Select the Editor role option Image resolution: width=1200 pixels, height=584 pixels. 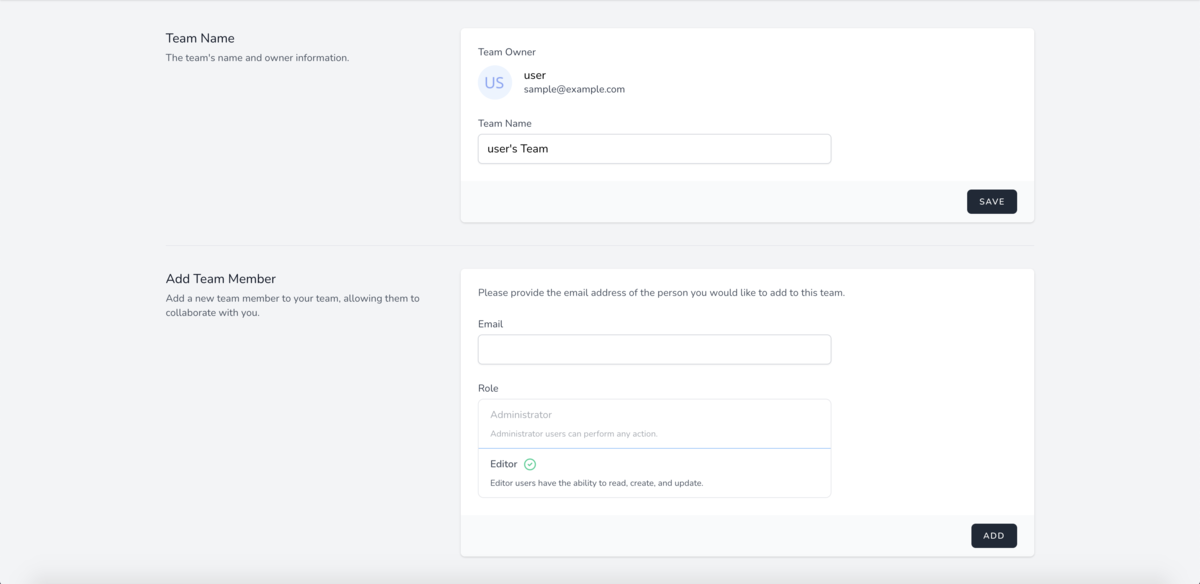point(654,473)
